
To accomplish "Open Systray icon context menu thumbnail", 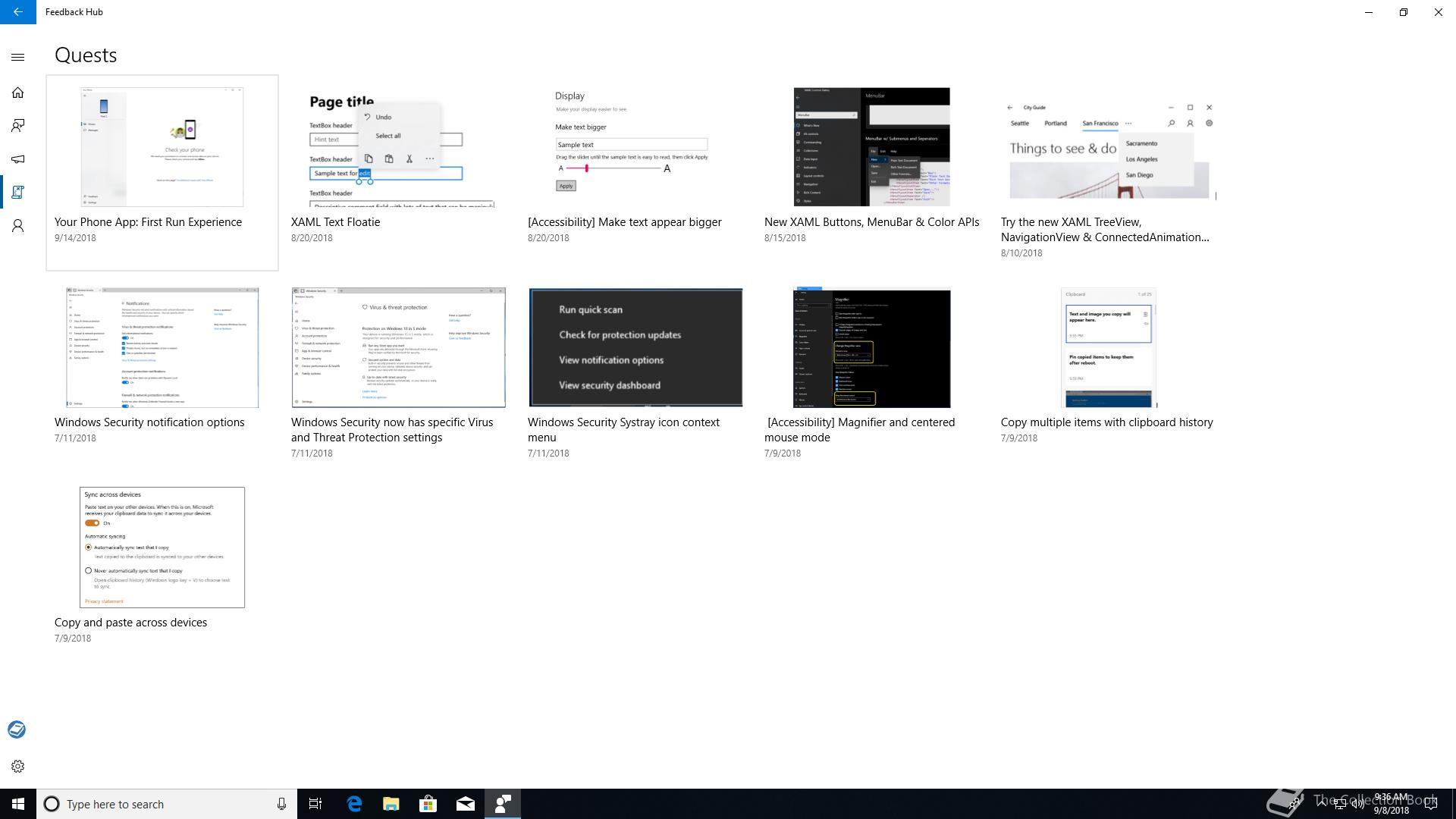I will click(635, 347).
